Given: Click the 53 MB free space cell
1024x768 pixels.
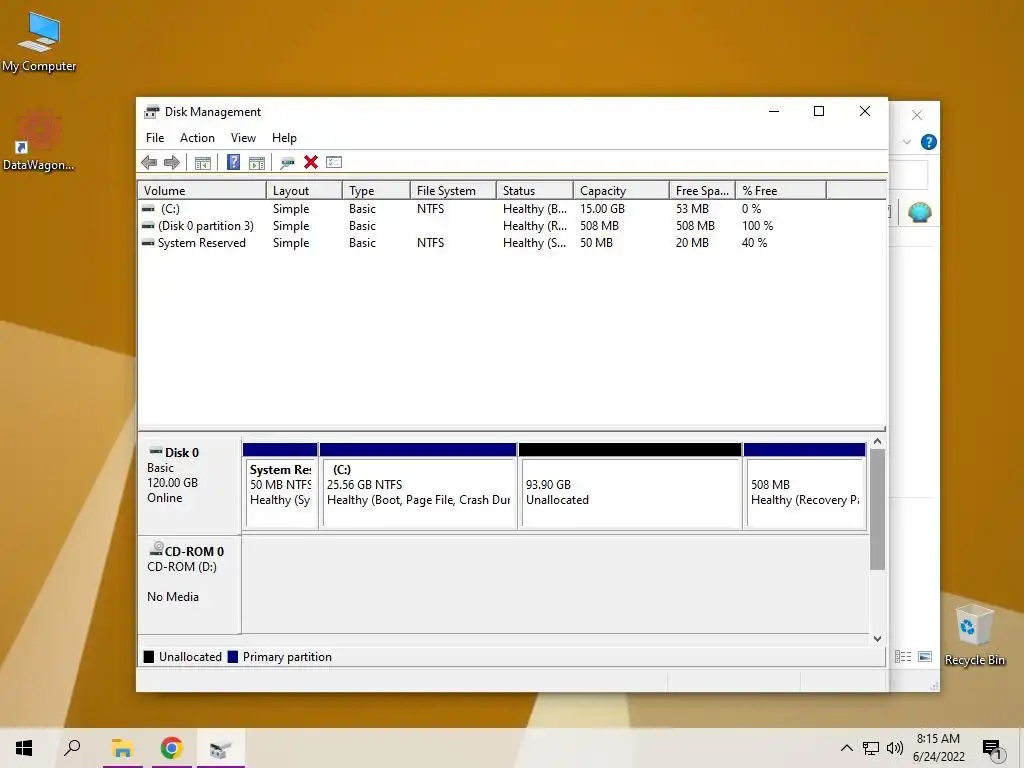Looking at the screenshot, I should click(692, 209).
